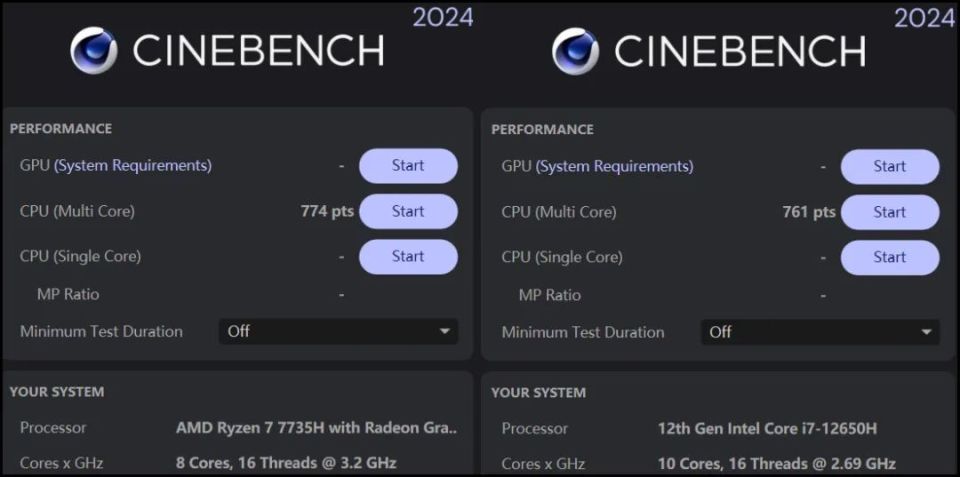Viewport: 960px width, 477px height.
Task: Open Minimum Test Duration dropdown in the Intel panel
Action: (820, 332)
